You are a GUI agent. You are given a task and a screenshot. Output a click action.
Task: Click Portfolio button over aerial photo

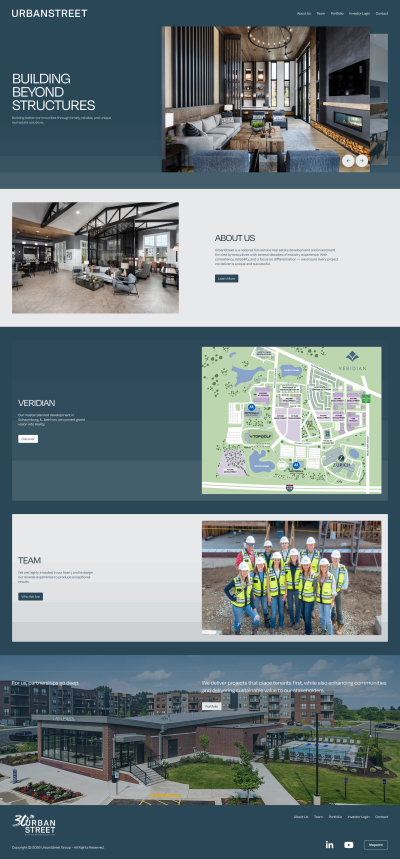click(212, 706)
